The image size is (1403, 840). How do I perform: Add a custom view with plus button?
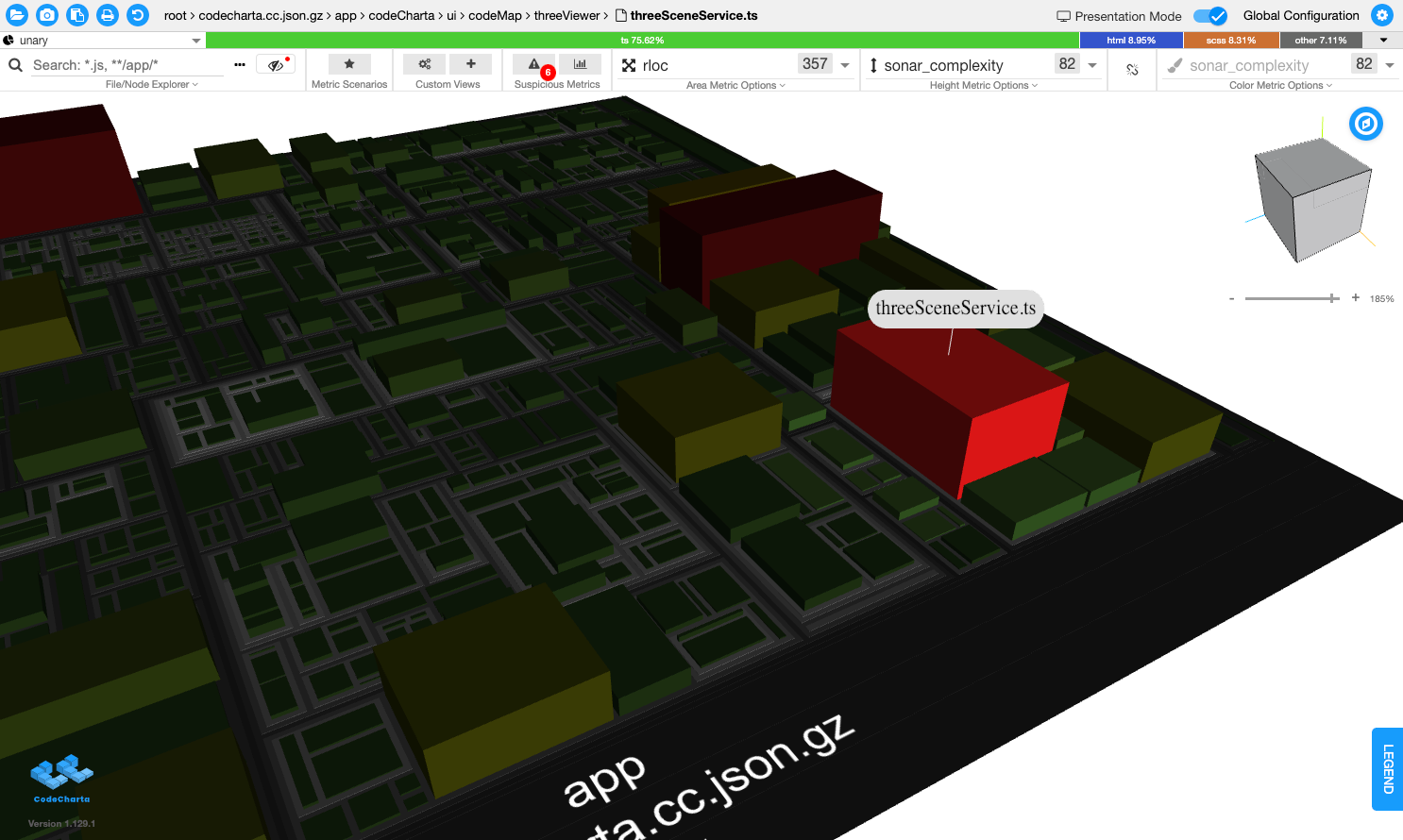click(471, 63)
